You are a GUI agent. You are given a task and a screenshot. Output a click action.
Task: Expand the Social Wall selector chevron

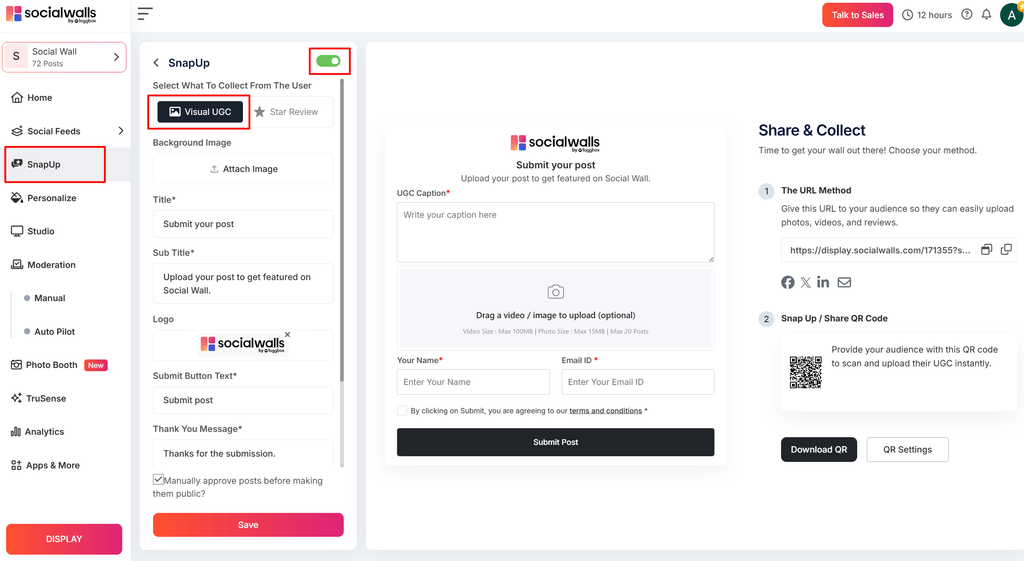click(116, 57)
